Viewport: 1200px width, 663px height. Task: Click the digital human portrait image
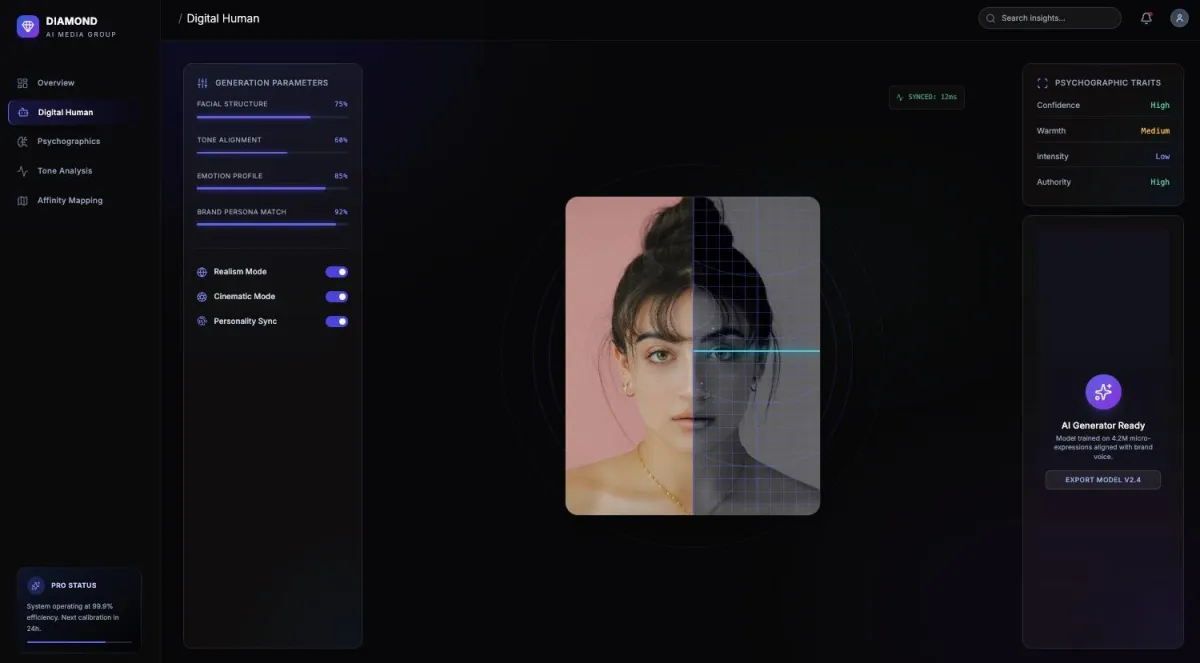[692, 356]
